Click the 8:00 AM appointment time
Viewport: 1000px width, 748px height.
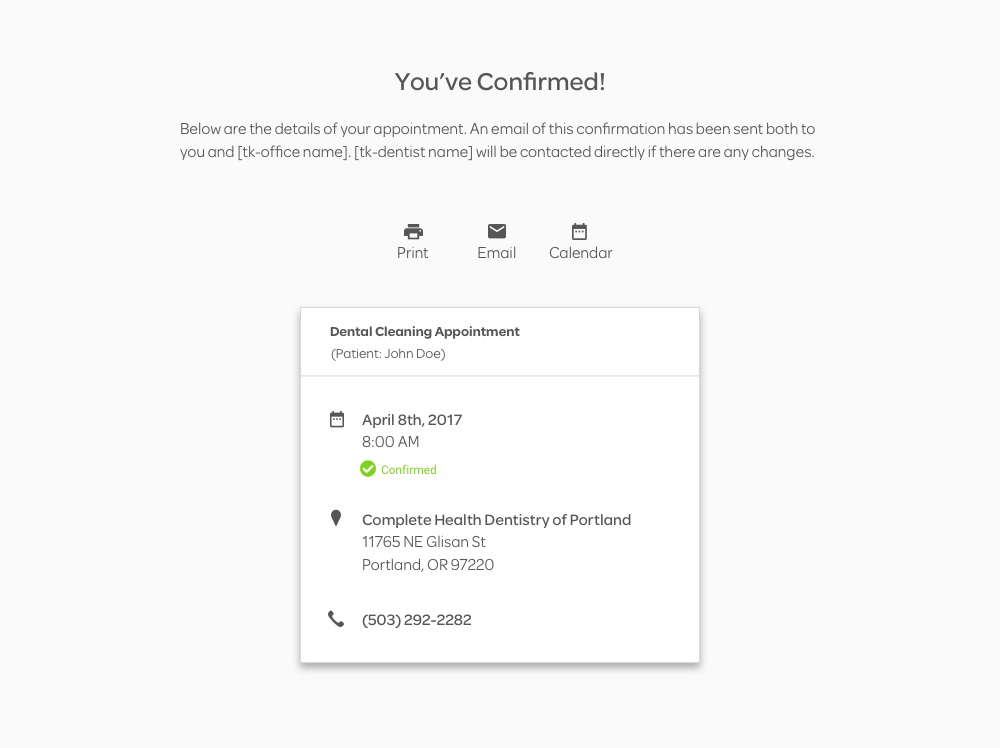390,442
